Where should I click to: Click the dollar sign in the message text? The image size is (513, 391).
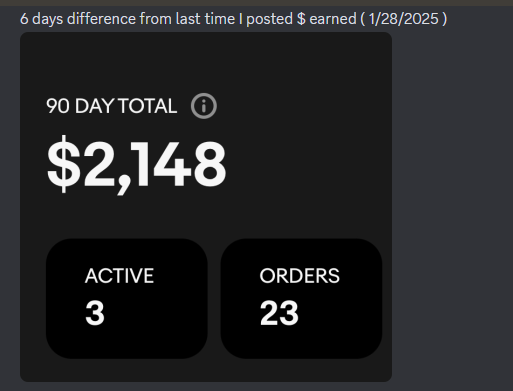click(301, 19)
